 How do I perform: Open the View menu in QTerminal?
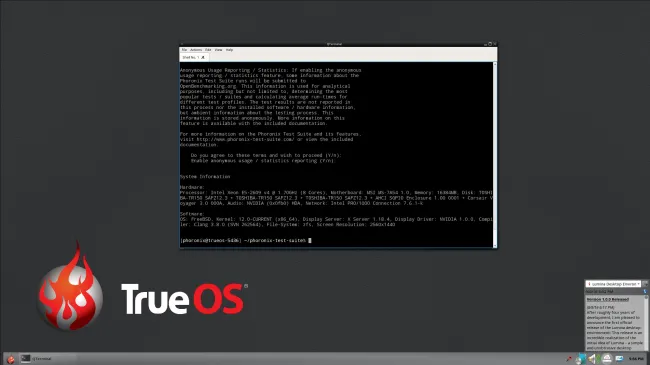point(218,50)
